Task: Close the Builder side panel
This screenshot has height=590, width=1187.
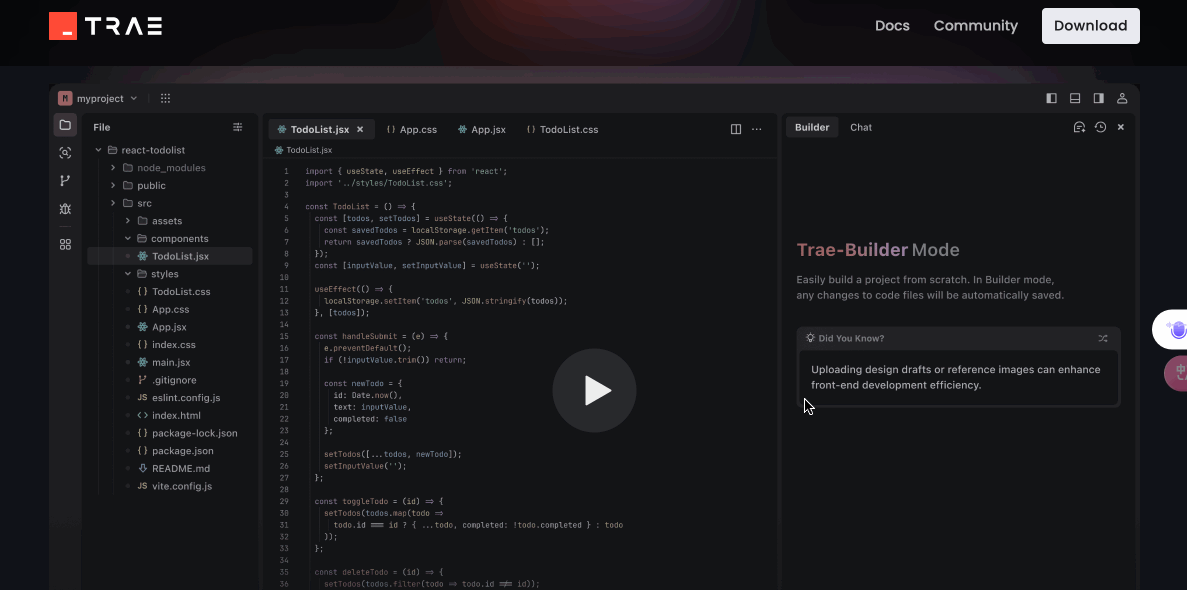Action: [1121, 127]
